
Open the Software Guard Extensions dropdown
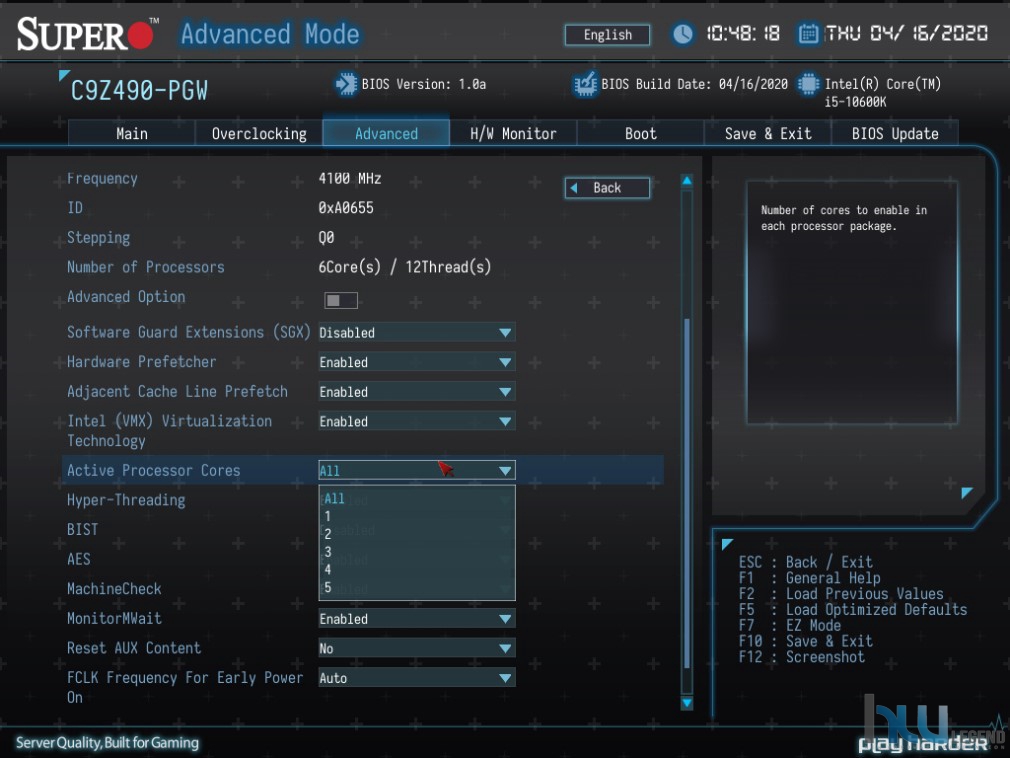tap(417, 332)
